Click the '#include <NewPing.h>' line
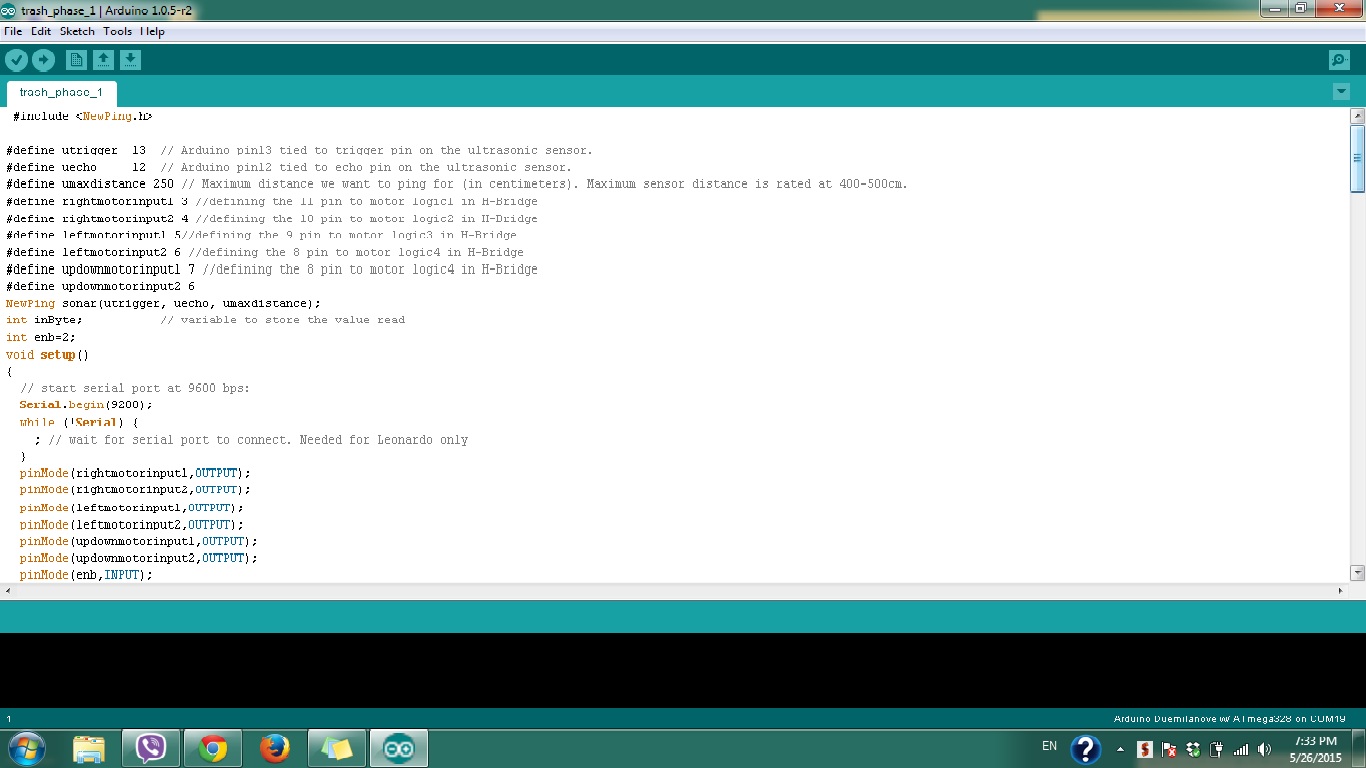This screenshot has width=1366, height=768. point(82,116)
